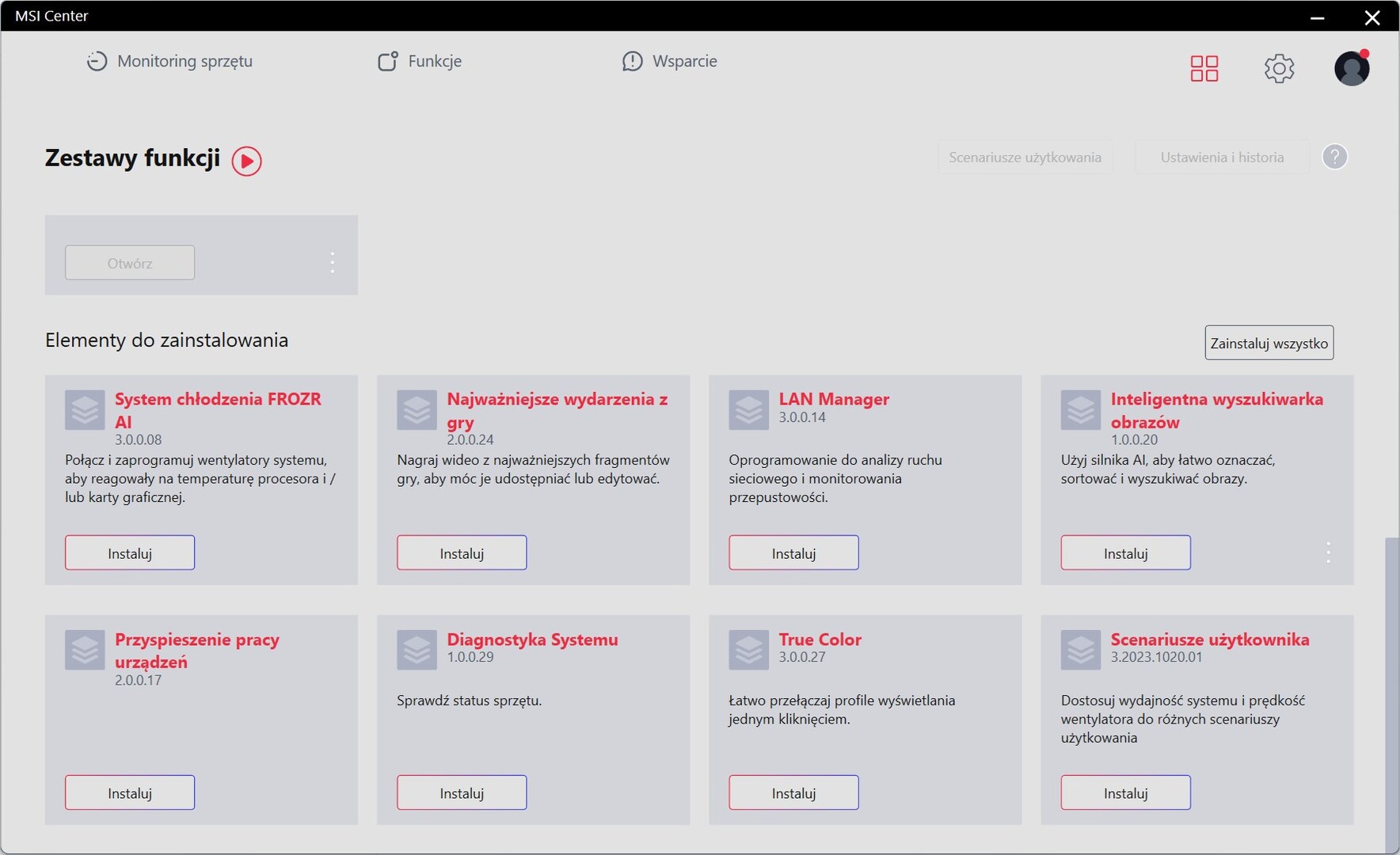Install Najważniejsze wydarzenia z gry

pos(462,553)
